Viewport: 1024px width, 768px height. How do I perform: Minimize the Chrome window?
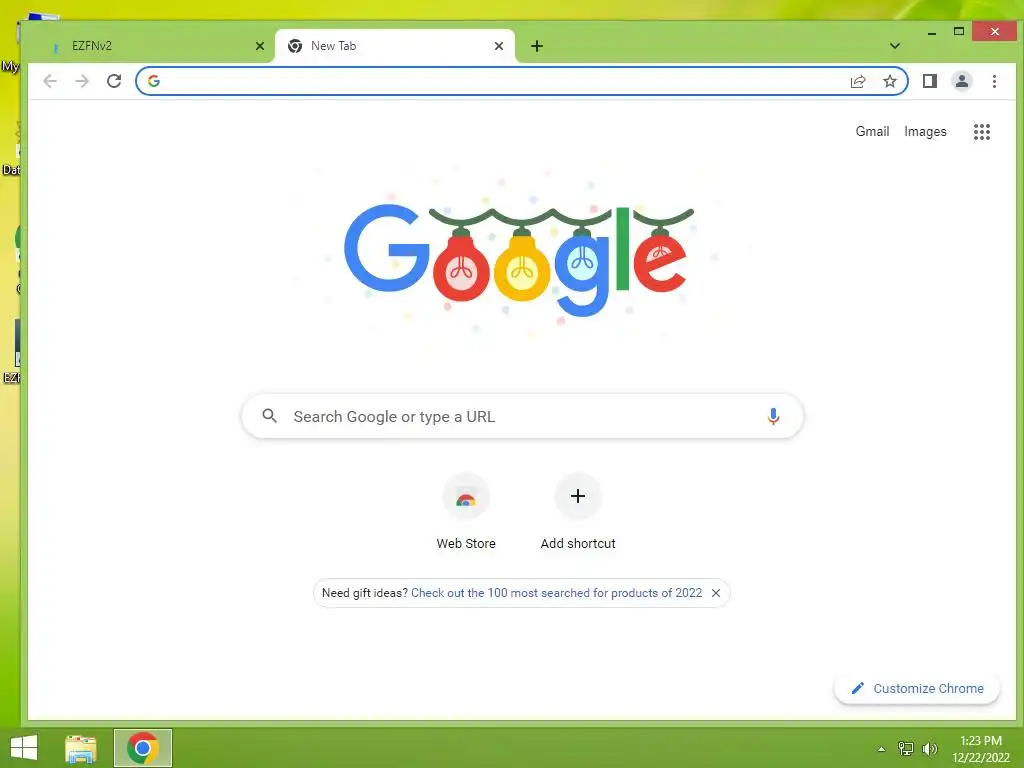click(932, 32)
